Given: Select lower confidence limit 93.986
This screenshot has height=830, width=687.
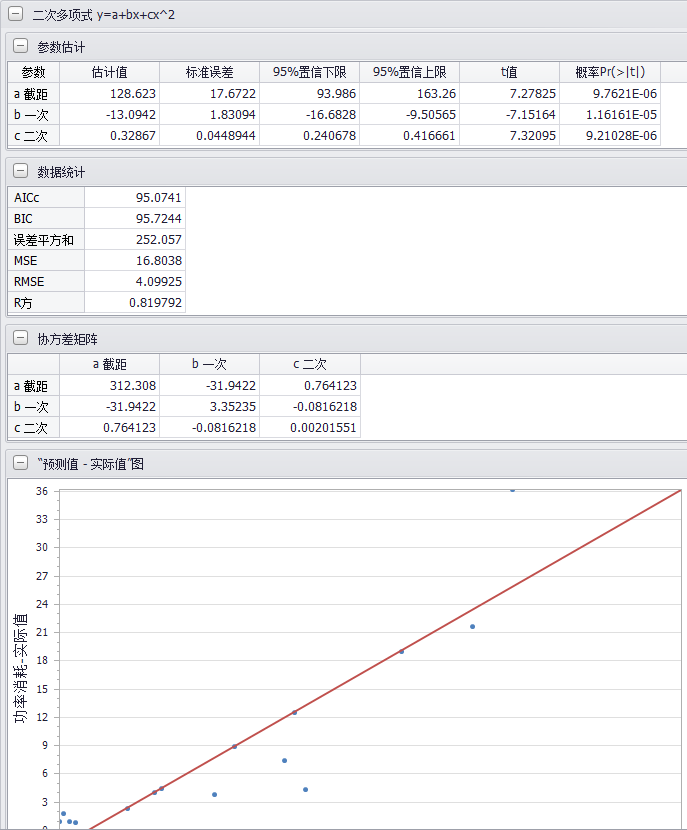Looking at the screenshot, I should pos(310,94).
